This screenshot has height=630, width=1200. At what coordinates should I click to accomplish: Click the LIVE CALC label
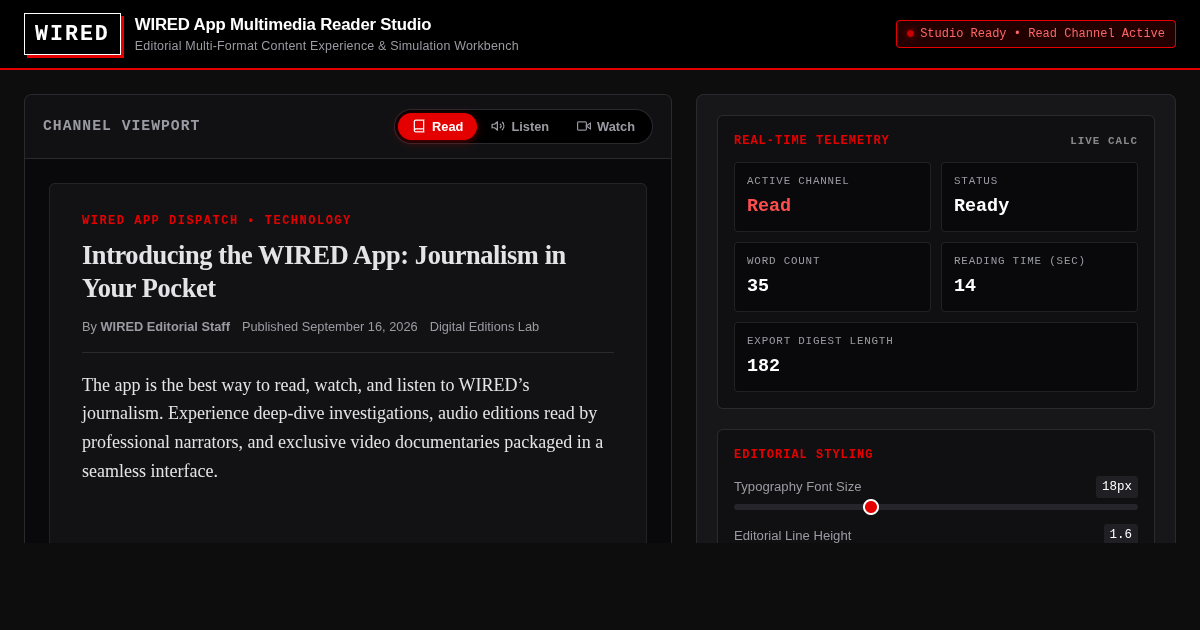(1104, 141)
